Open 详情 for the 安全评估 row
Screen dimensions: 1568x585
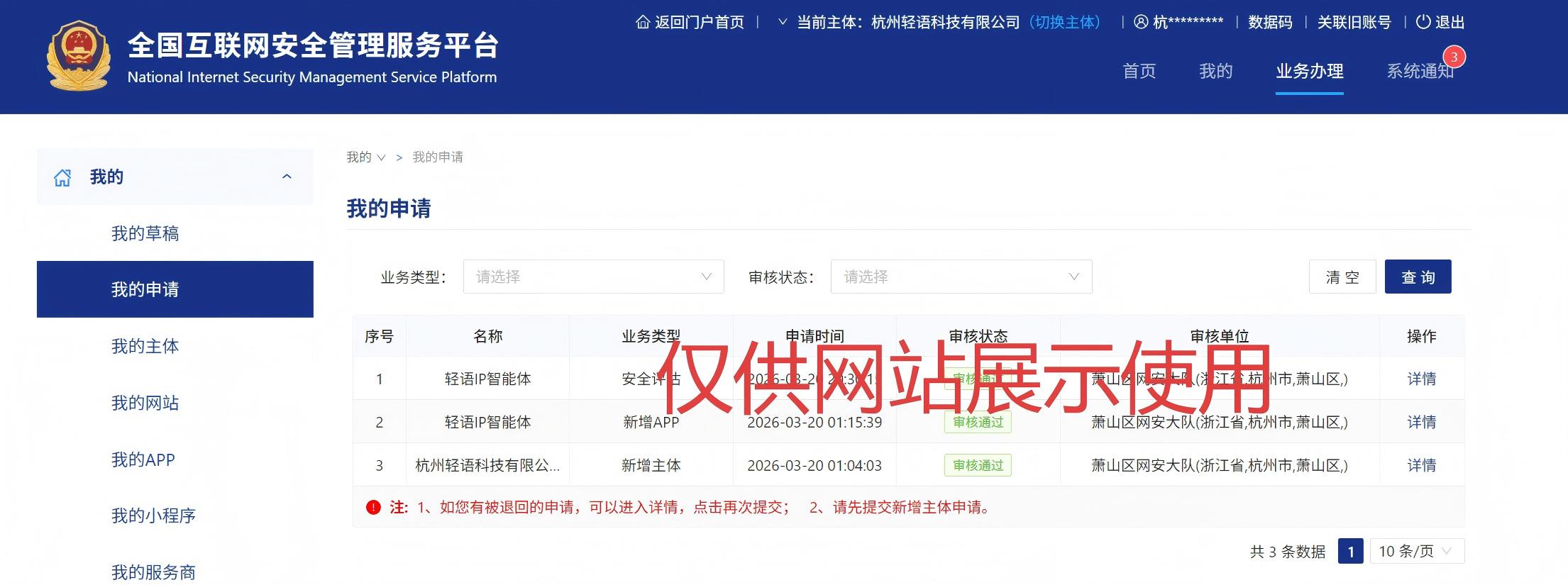1421,379
